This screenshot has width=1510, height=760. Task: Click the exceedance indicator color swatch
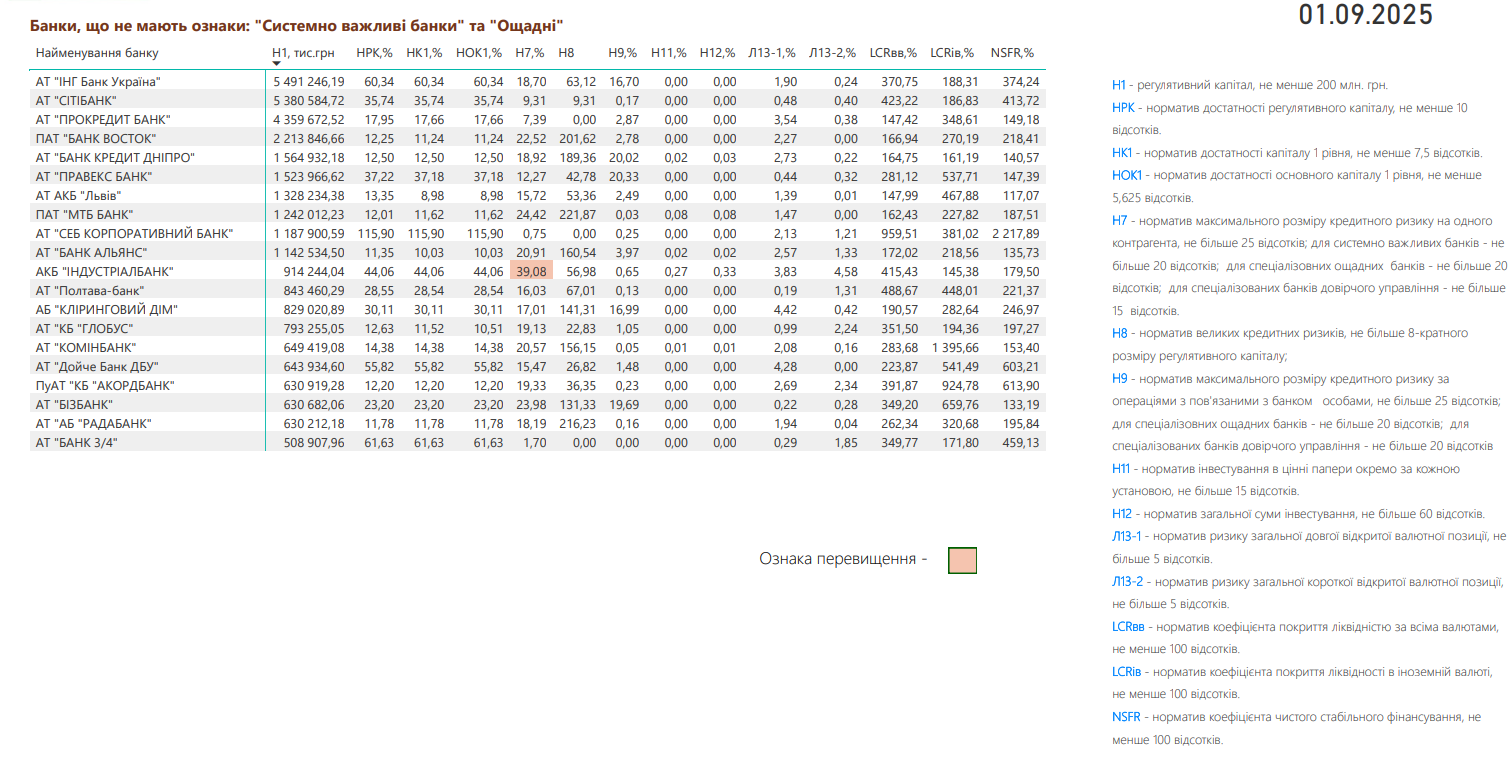point(962,560)
